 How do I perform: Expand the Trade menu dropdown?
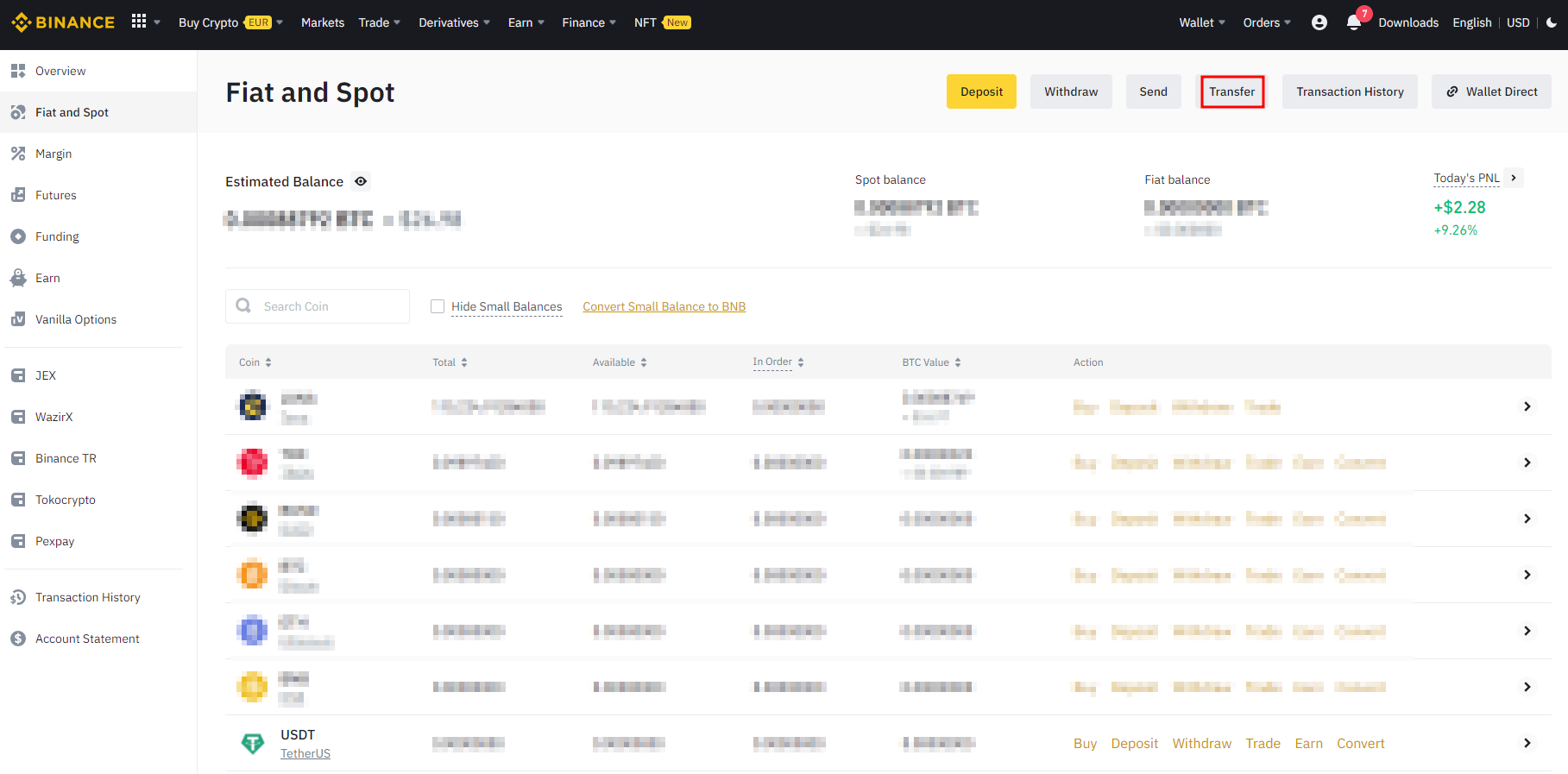pyautogui.click(x=397, y=22)
